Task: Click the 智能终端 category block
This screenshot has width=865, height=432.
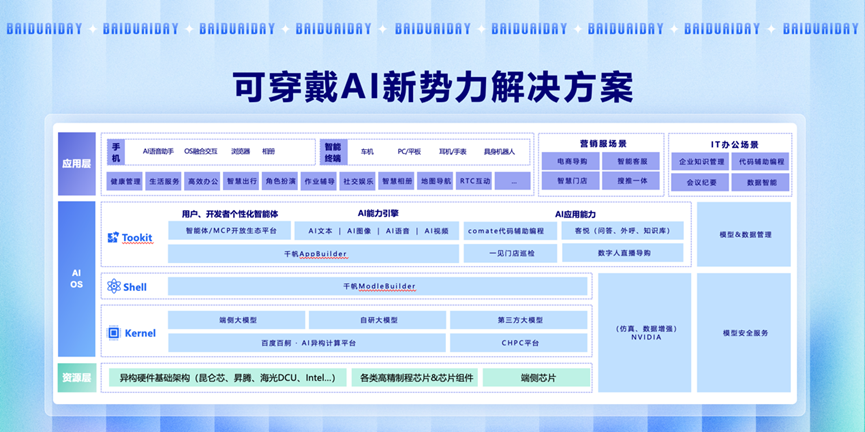Action: click(332, 152)
